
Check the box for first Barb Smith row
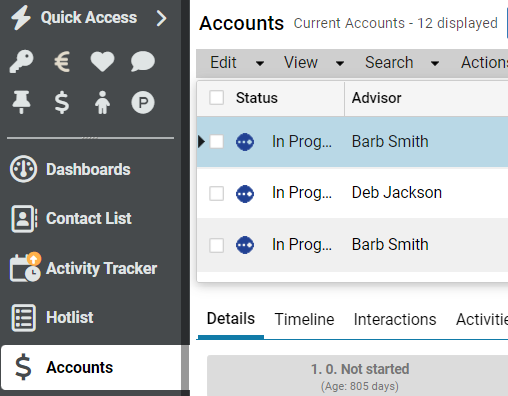coord(216,142)
